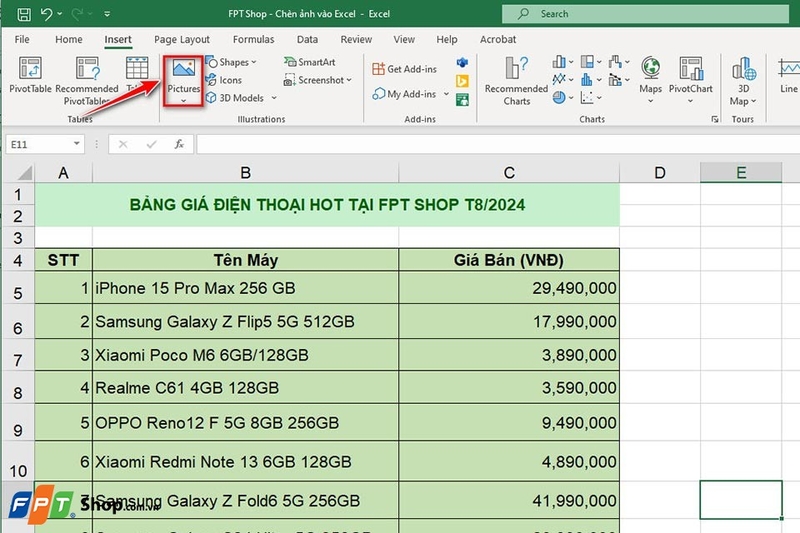Click the Bing Maps add-in icon
Image resolution: width=800 pixels, height=533 pixels.
pyautogui.click(x=462, y=81)
